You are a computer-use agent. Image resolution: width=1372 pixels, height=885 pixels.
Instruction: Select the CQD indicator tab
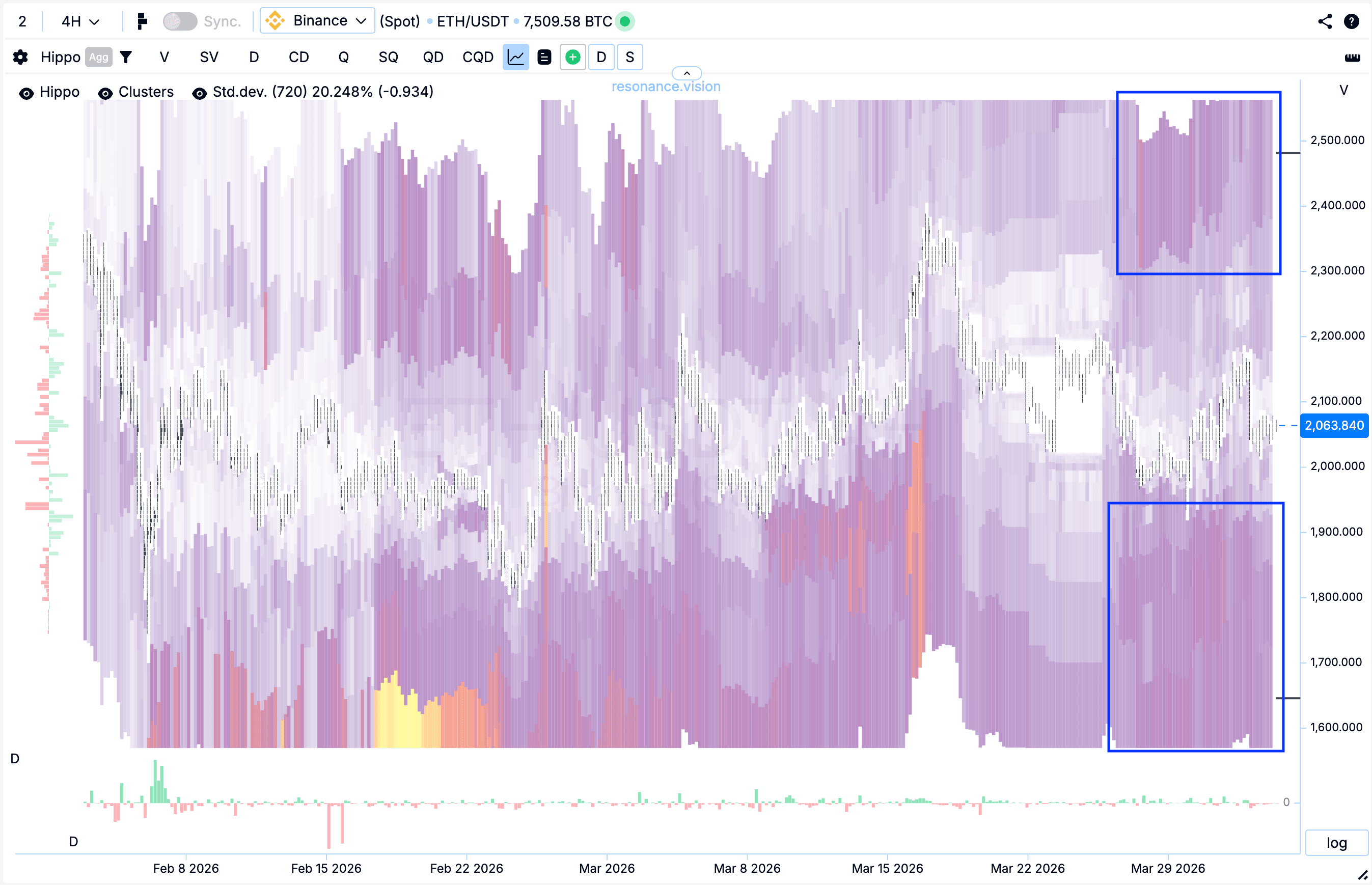point(478,57)
